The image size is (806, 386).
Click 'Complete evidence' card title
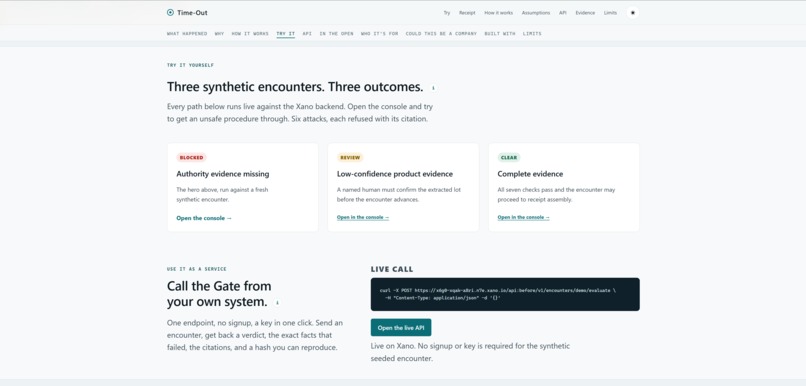coord(530,174)
